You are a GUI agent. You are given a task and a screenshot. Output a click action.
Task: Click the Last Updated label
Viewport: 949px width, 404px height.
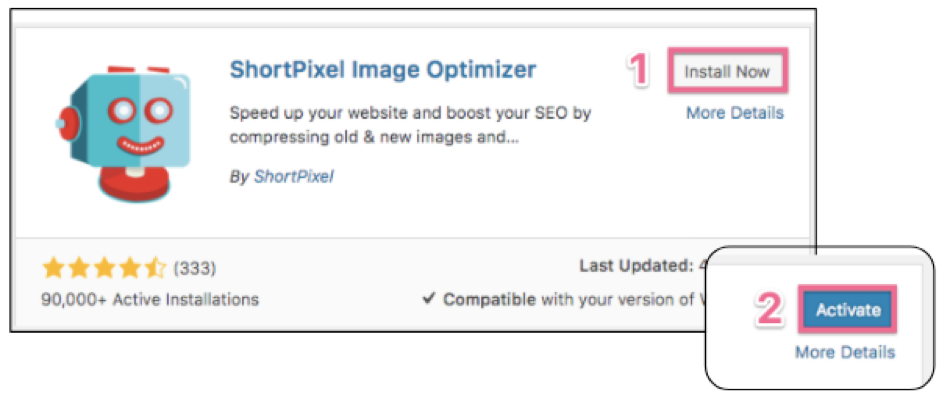pos(633,267)
